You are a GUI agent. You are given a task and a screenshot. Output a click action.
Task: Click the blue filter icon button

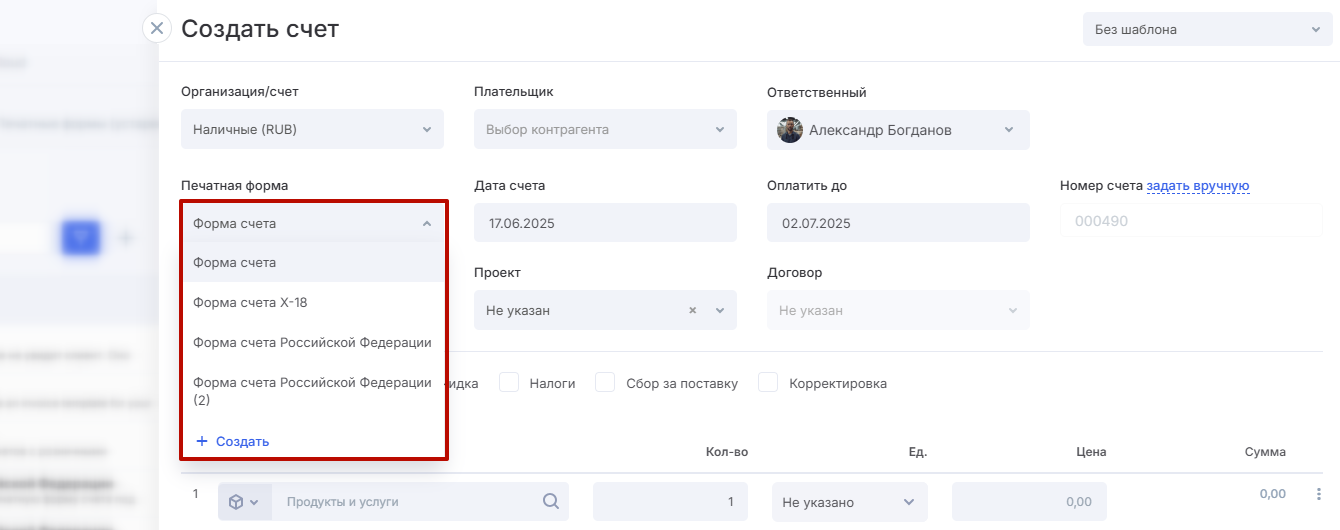click(x=82, y=237)
